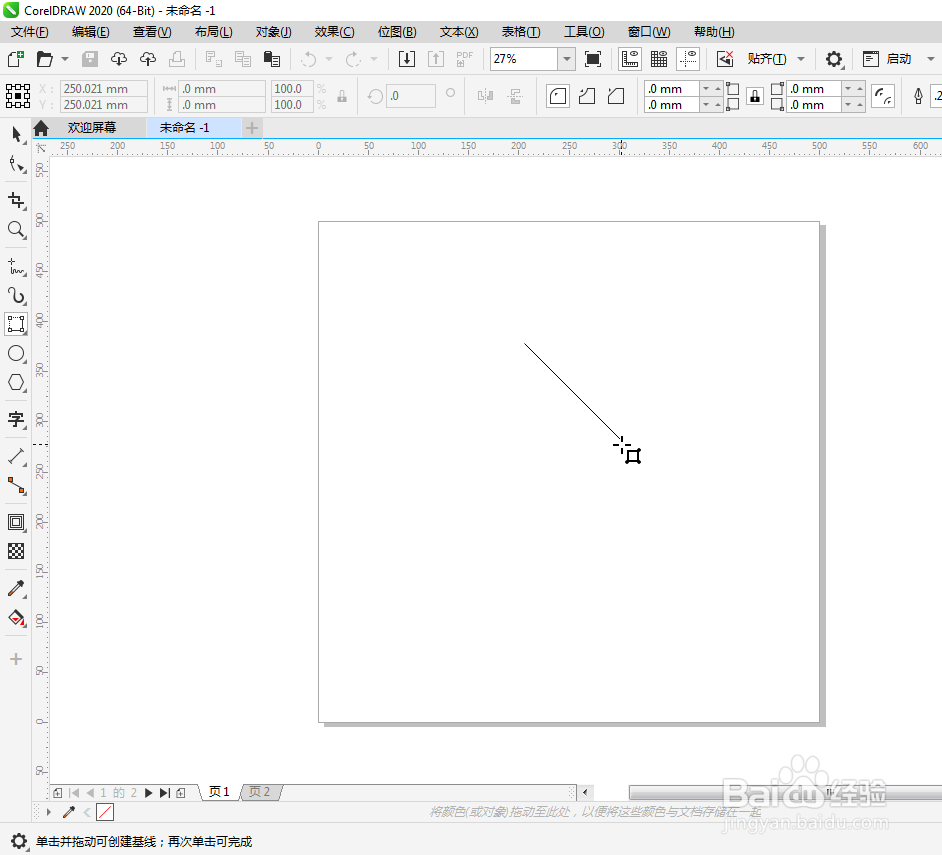Open the 帮助(H) menu
The height and width of the screenshot is (855, 942).
[714, 32]
